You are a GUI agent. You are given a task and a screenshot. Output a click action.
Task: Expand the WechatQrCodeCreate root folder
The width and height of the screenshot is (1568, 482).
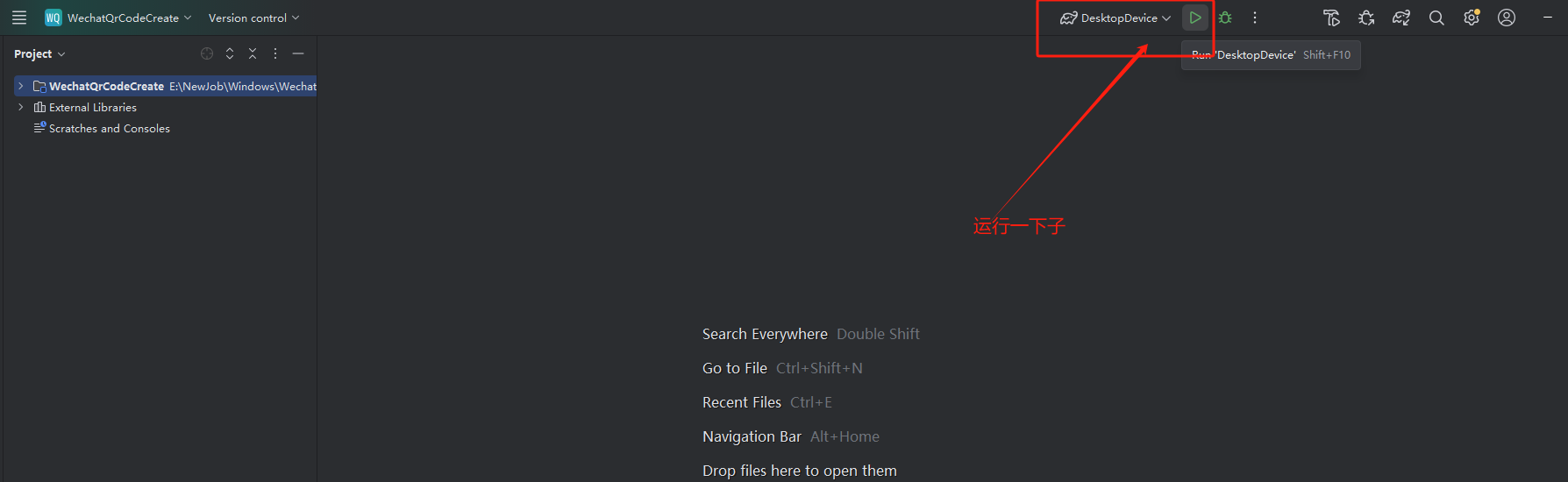coord(20,86)
